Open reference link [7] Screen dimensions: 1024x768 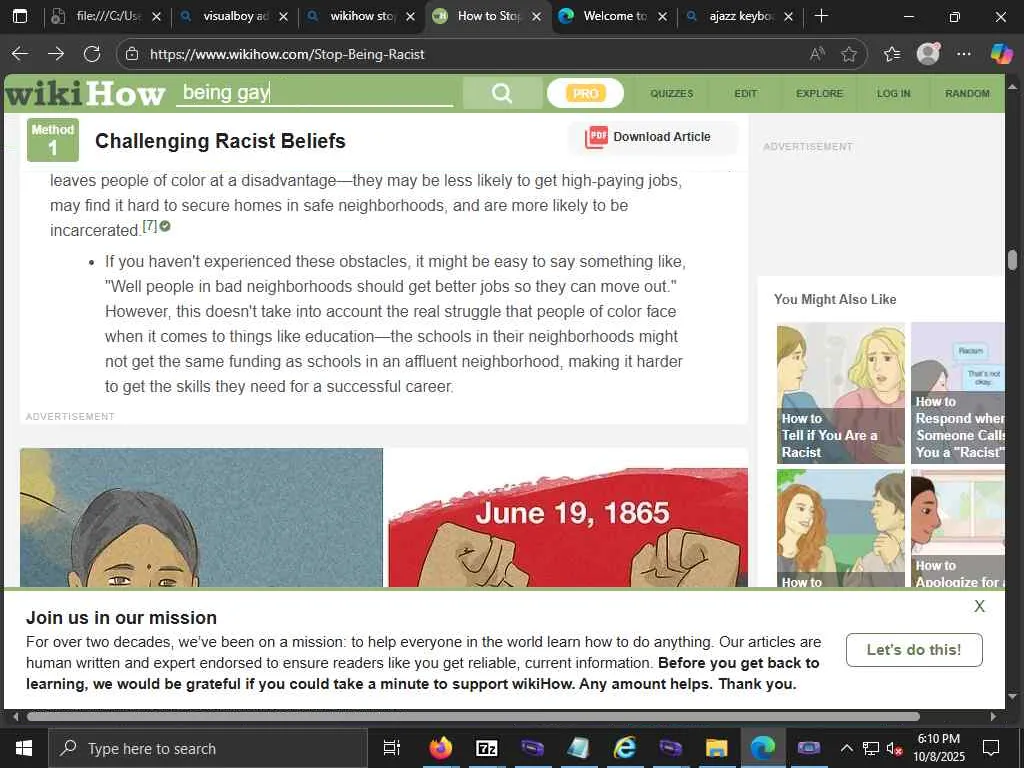pyautogui.click(x=150, y=225)
